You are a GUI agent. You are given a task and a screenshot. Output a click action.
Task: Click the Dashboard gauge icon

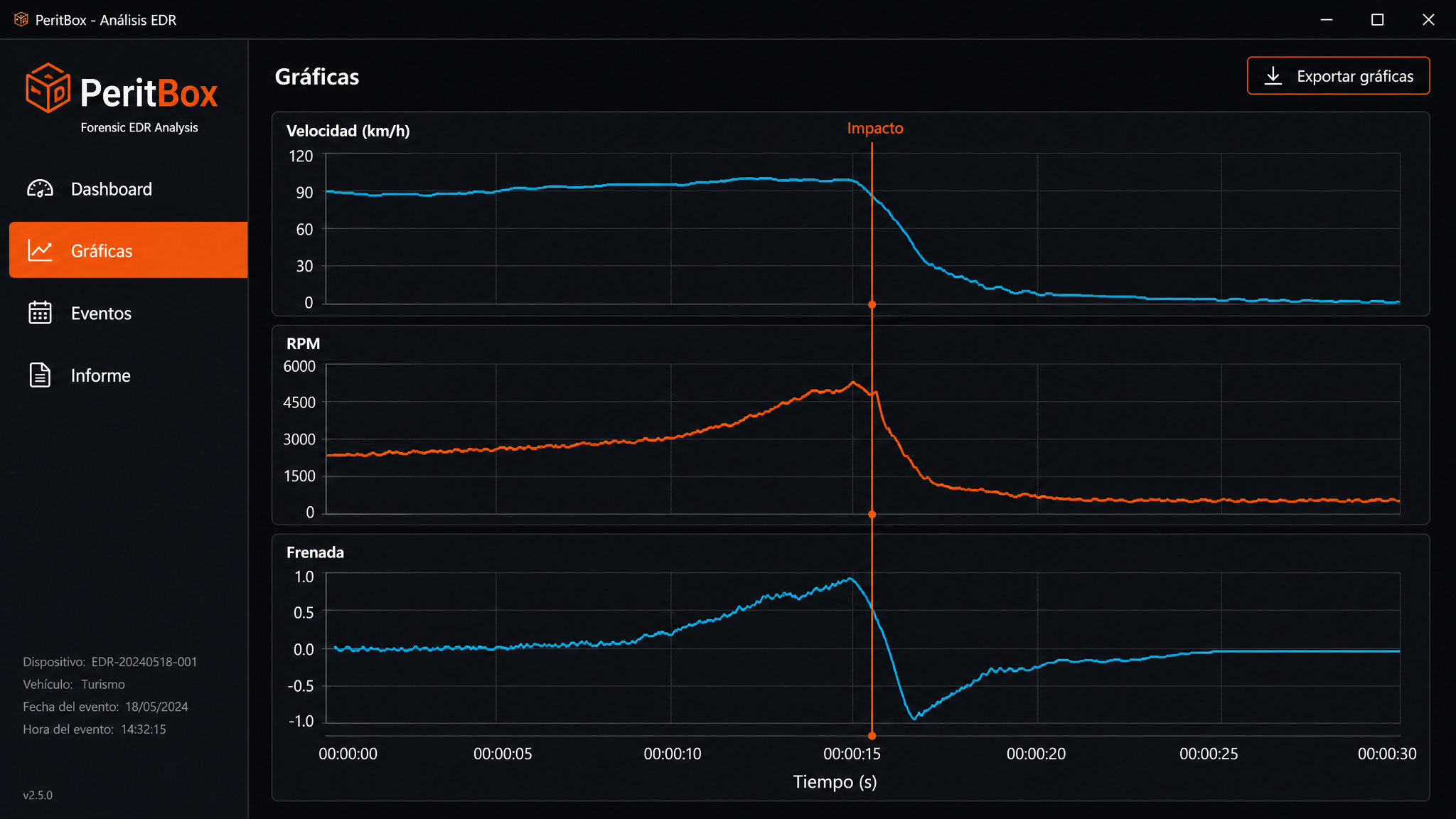click(x=40, y=188)
